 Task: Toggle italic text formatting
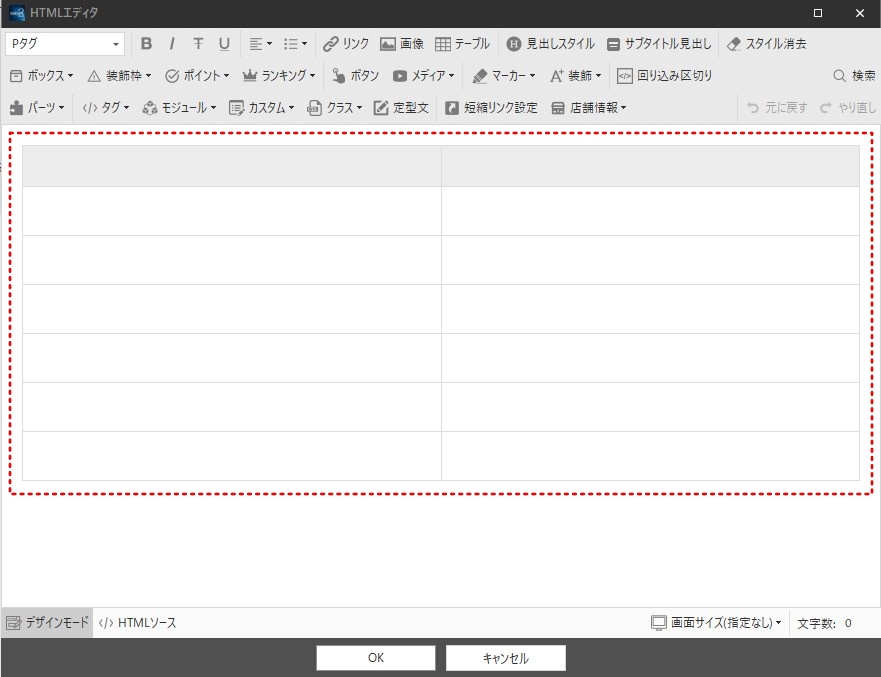tap(172, 44)
